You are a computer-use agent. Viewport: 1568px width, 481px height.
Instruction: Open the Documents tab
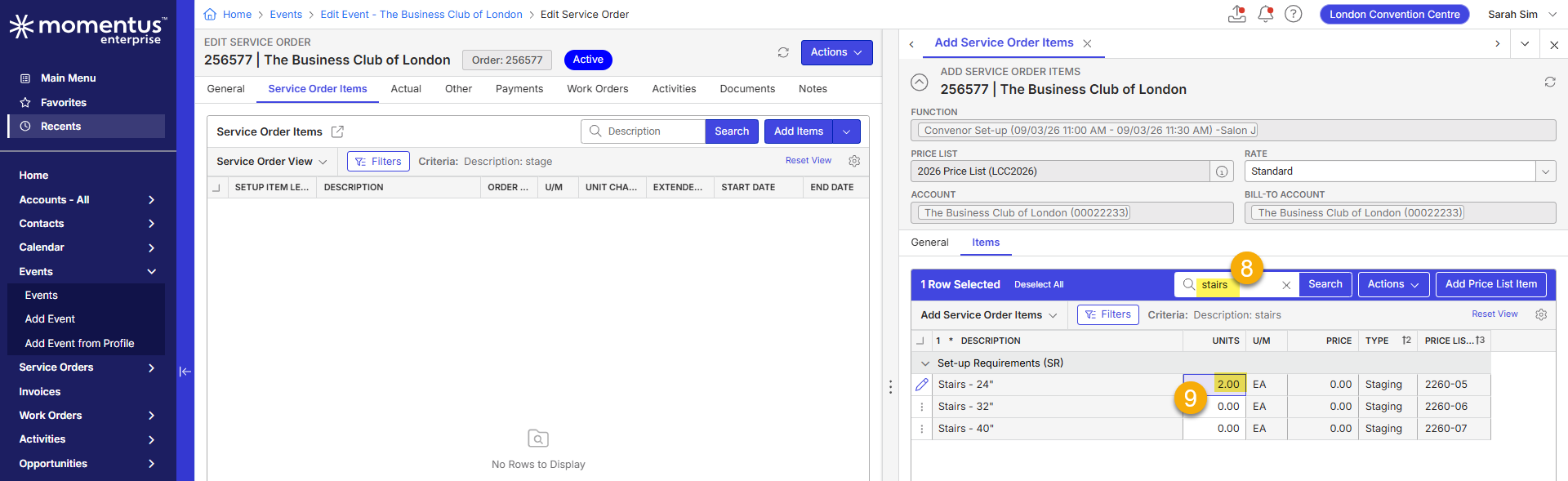(x=747, y=89)
